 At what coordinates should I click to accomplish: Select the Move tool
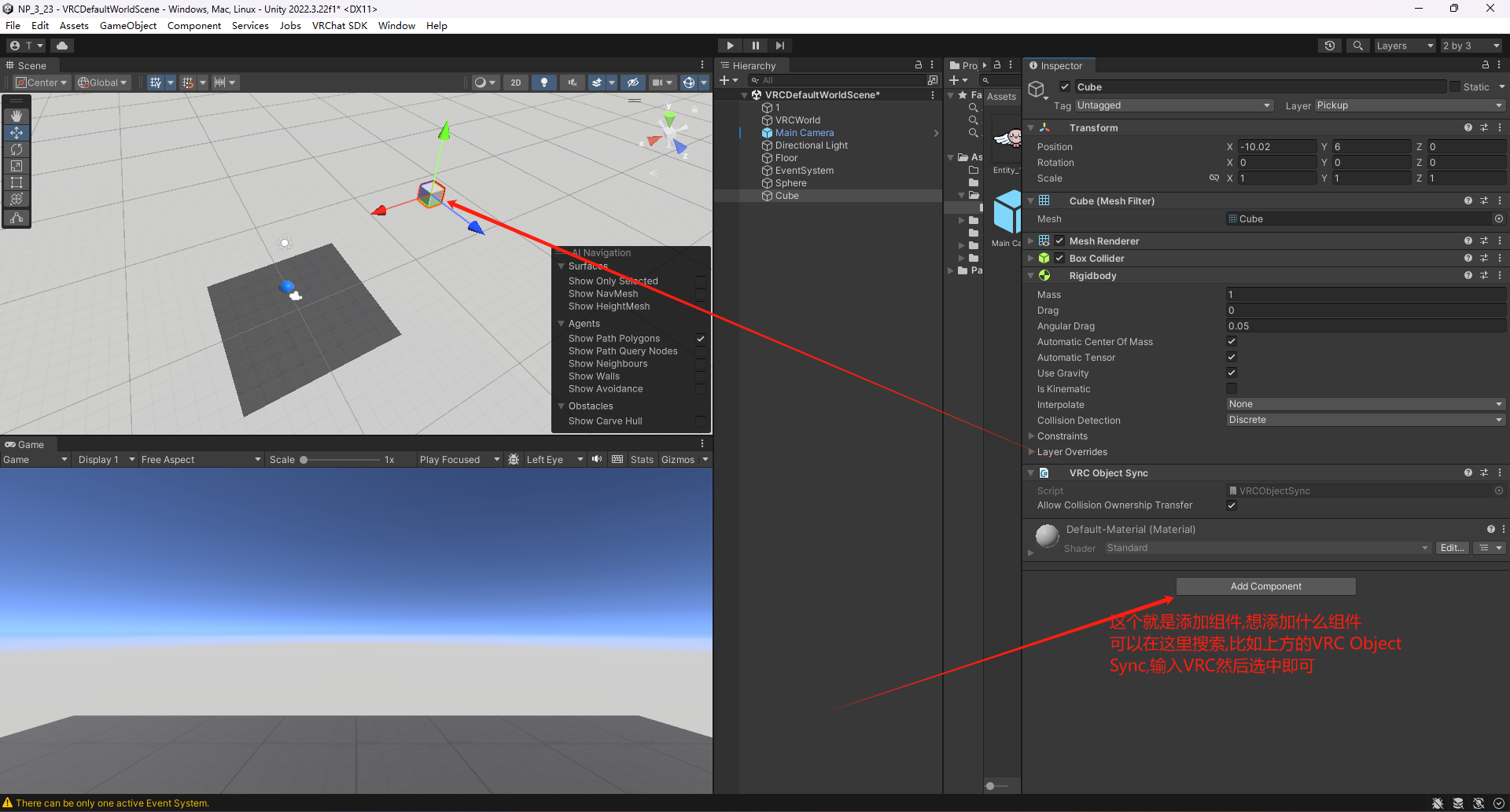click(17, 133)
